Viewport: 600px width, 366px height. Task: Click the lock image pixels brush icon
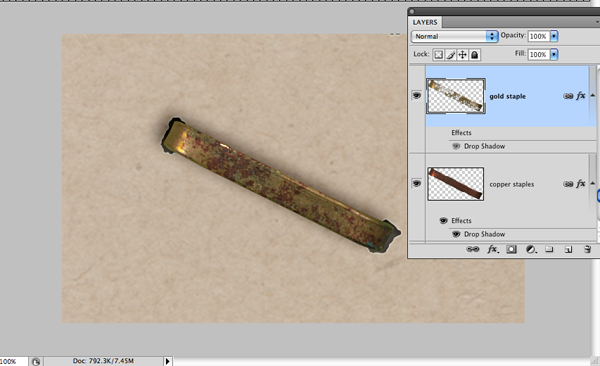coord(451,55)
